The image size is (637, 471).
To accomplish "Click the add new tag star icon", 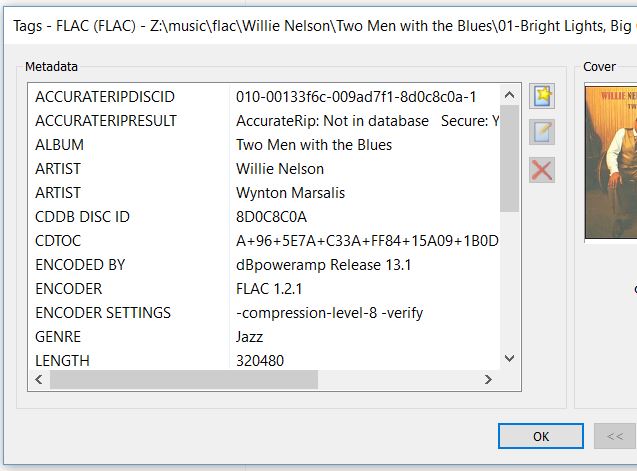I will pos(542,96).
